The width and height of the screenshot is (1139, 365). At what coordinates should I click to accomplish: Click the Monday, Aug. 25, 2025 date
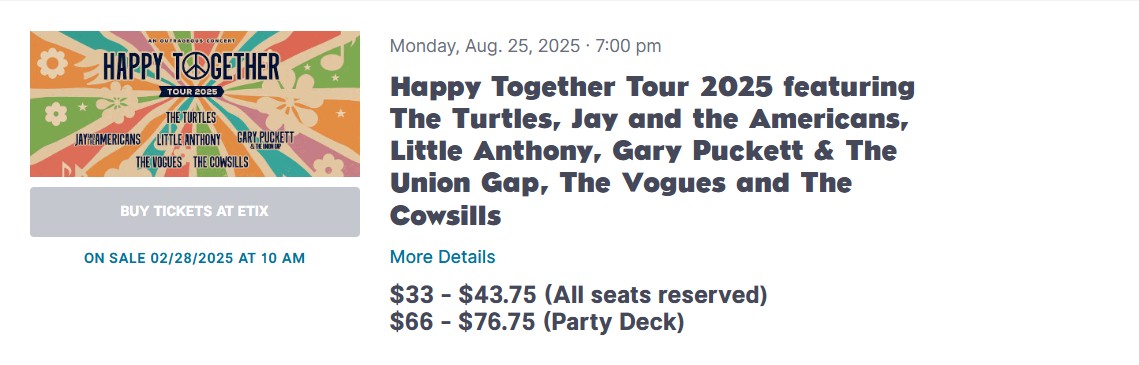click(485, 46)
